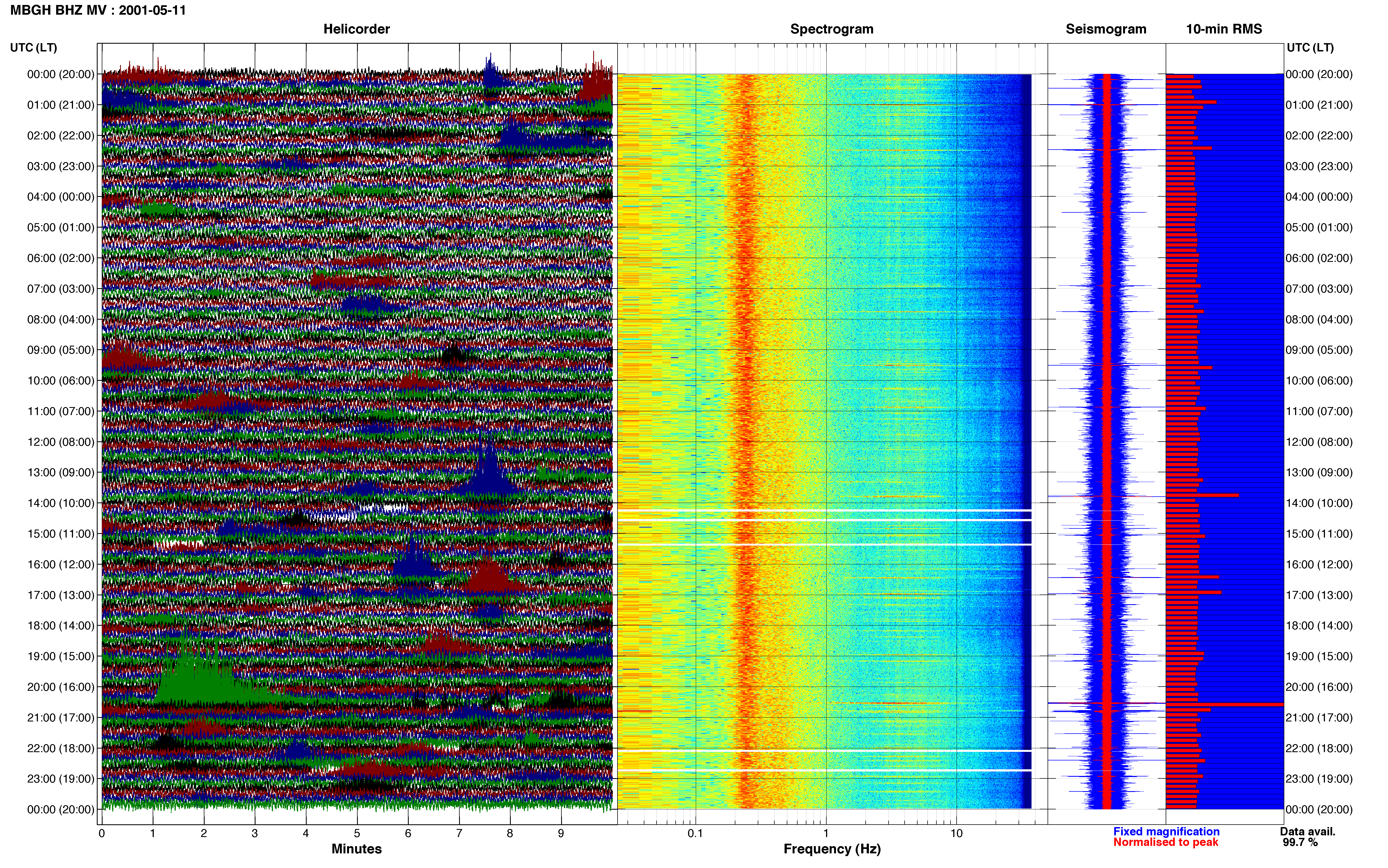Click the left '14:00 (10:00)' time label
1388x868 pixels.
click(60, 504)
